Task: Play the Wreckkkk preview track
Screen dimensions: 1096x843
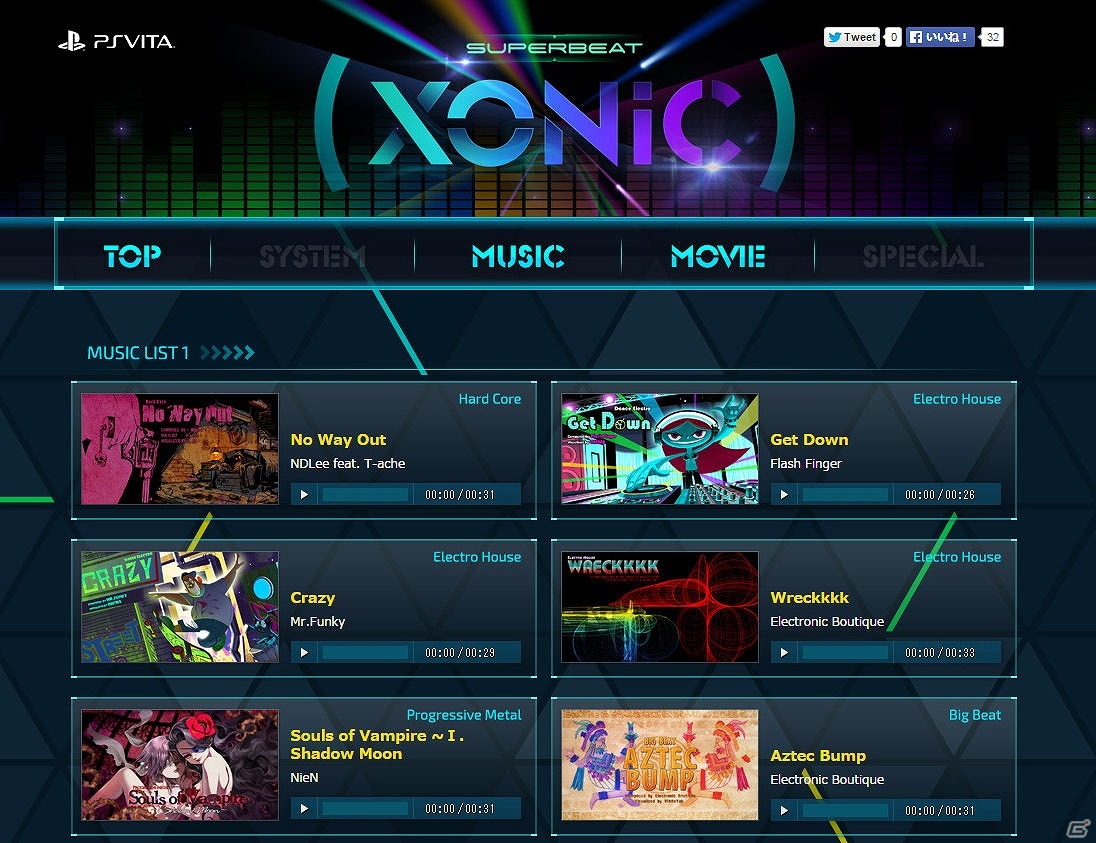Action: pyautogui.click(x=784, y=652)
